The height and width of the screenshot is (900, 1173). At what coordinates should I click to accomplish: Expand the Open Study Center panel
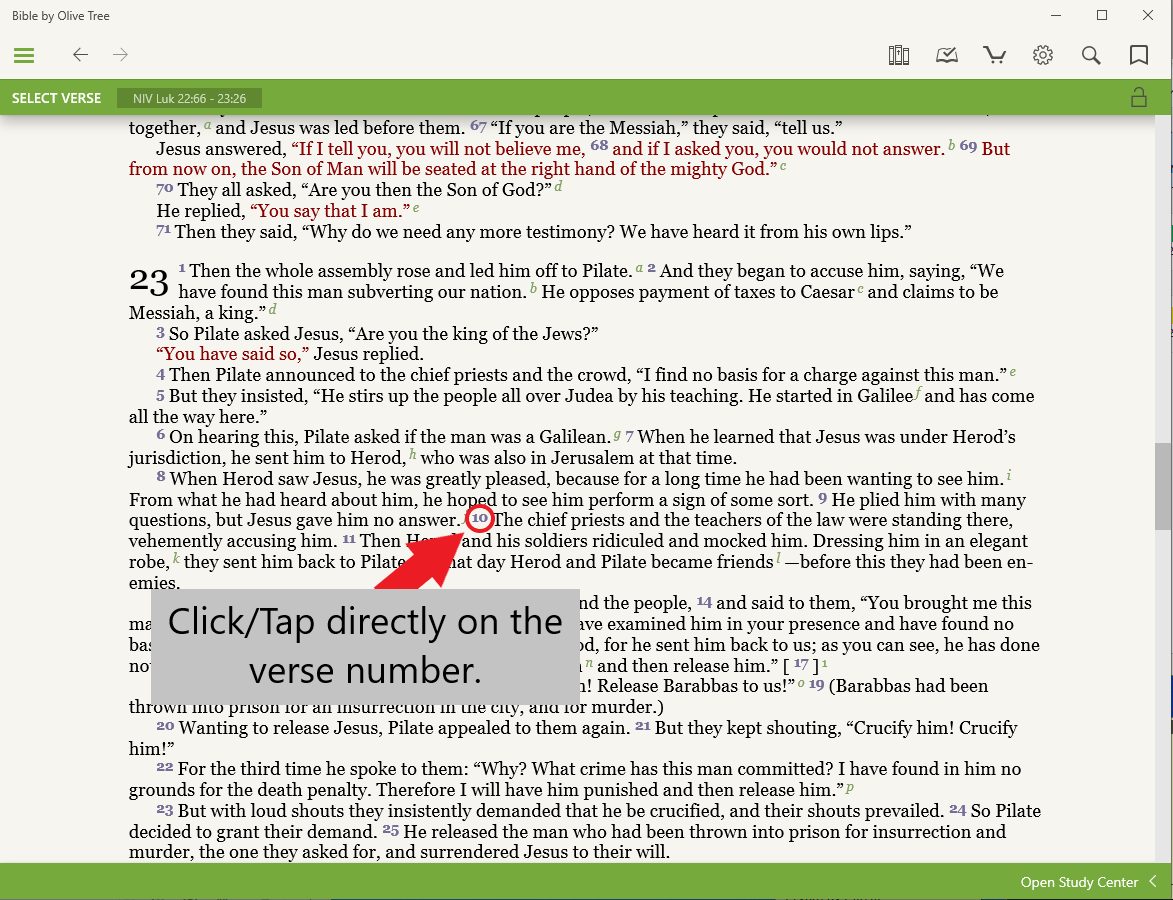1088,882
